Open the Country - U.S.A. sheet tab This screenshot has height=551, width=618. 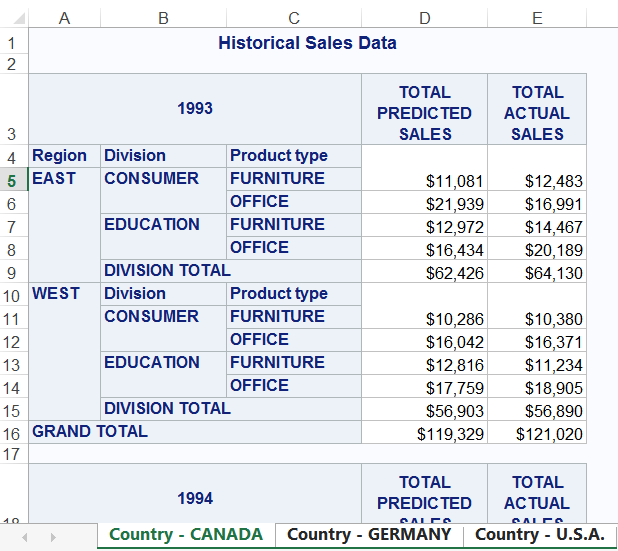540,535
